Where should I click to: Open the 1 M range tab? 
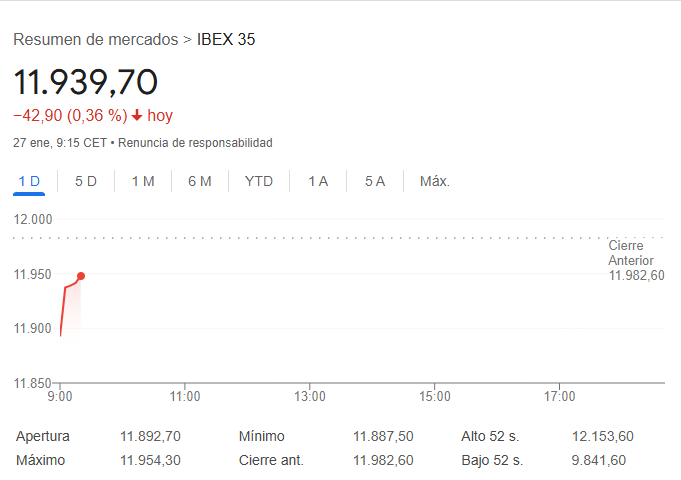click(143, 181)
